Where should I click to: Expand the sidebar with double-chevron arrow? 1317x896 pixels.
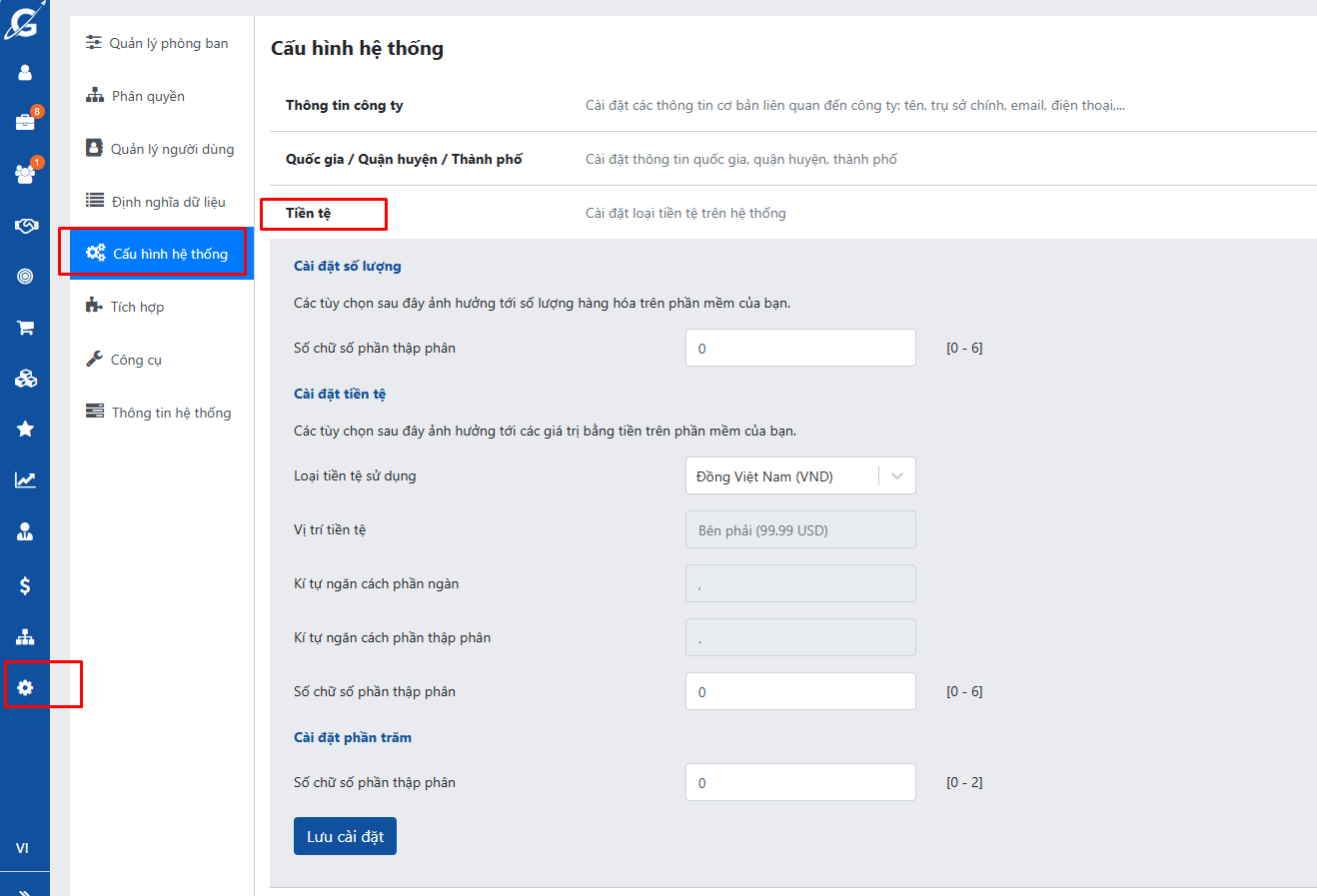coord(25,891)
